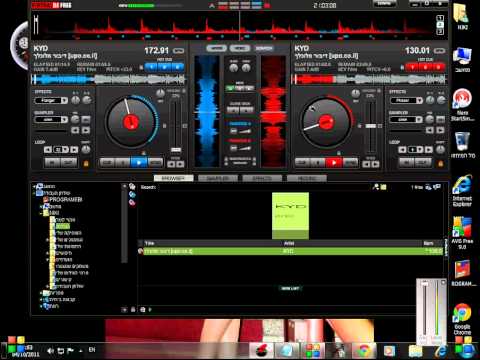The image size is (480, 360).
Task: Click left deck pitch bend plus button
Action: tap(180, 164)
